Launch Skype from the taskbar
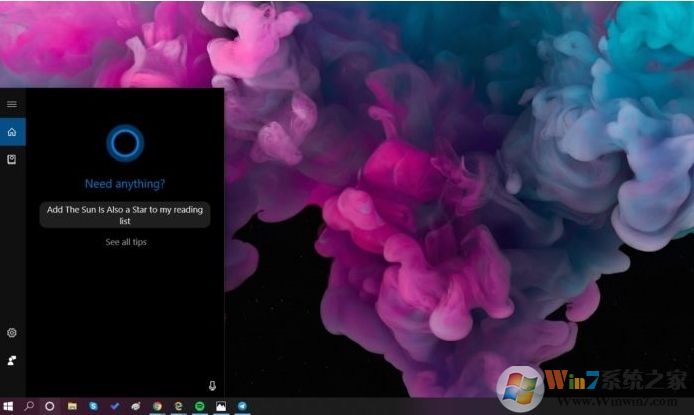 click(93, 406)
